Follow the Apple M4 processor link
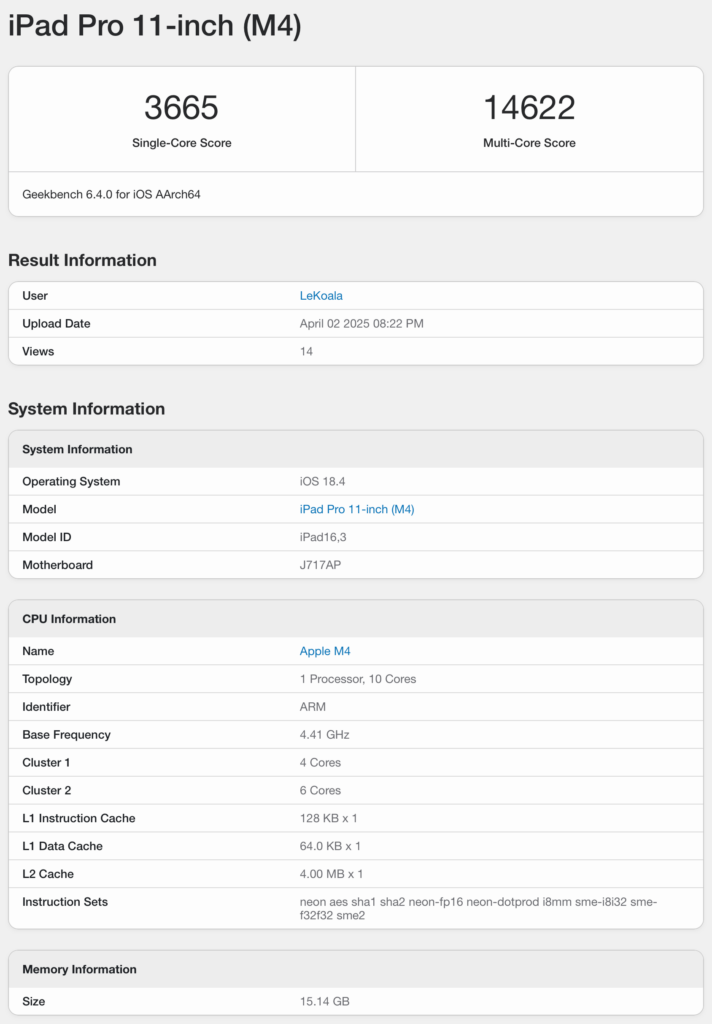 (x=325, y=651)
